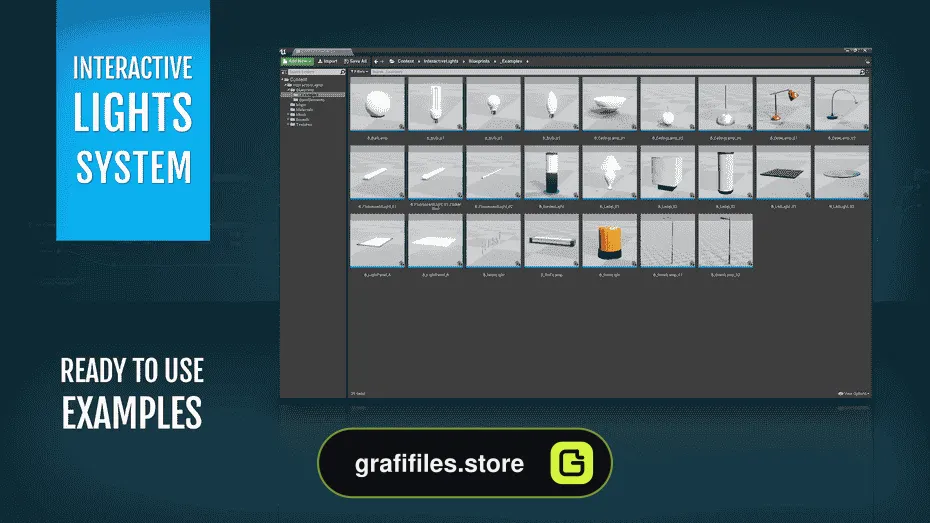Select the orange desk lamp blueprint thumbnail

tap(783, 104)
